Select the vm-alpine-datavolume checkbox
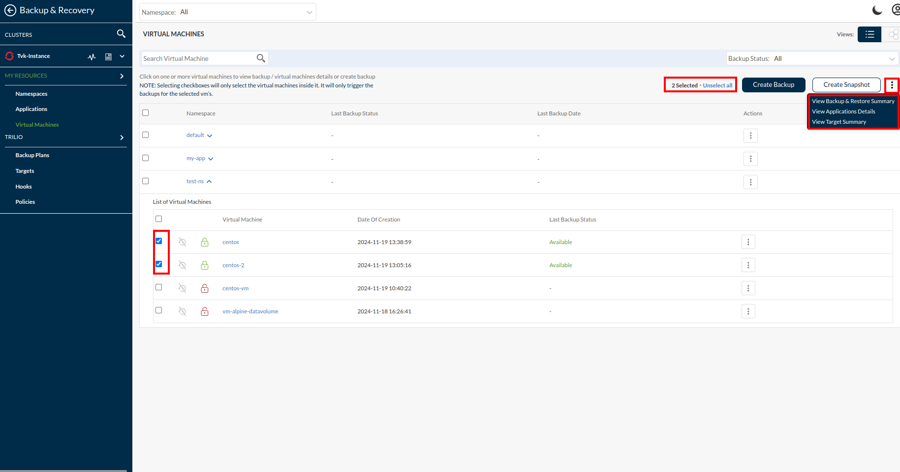900x472 pixels. click(x=159, y=311)
